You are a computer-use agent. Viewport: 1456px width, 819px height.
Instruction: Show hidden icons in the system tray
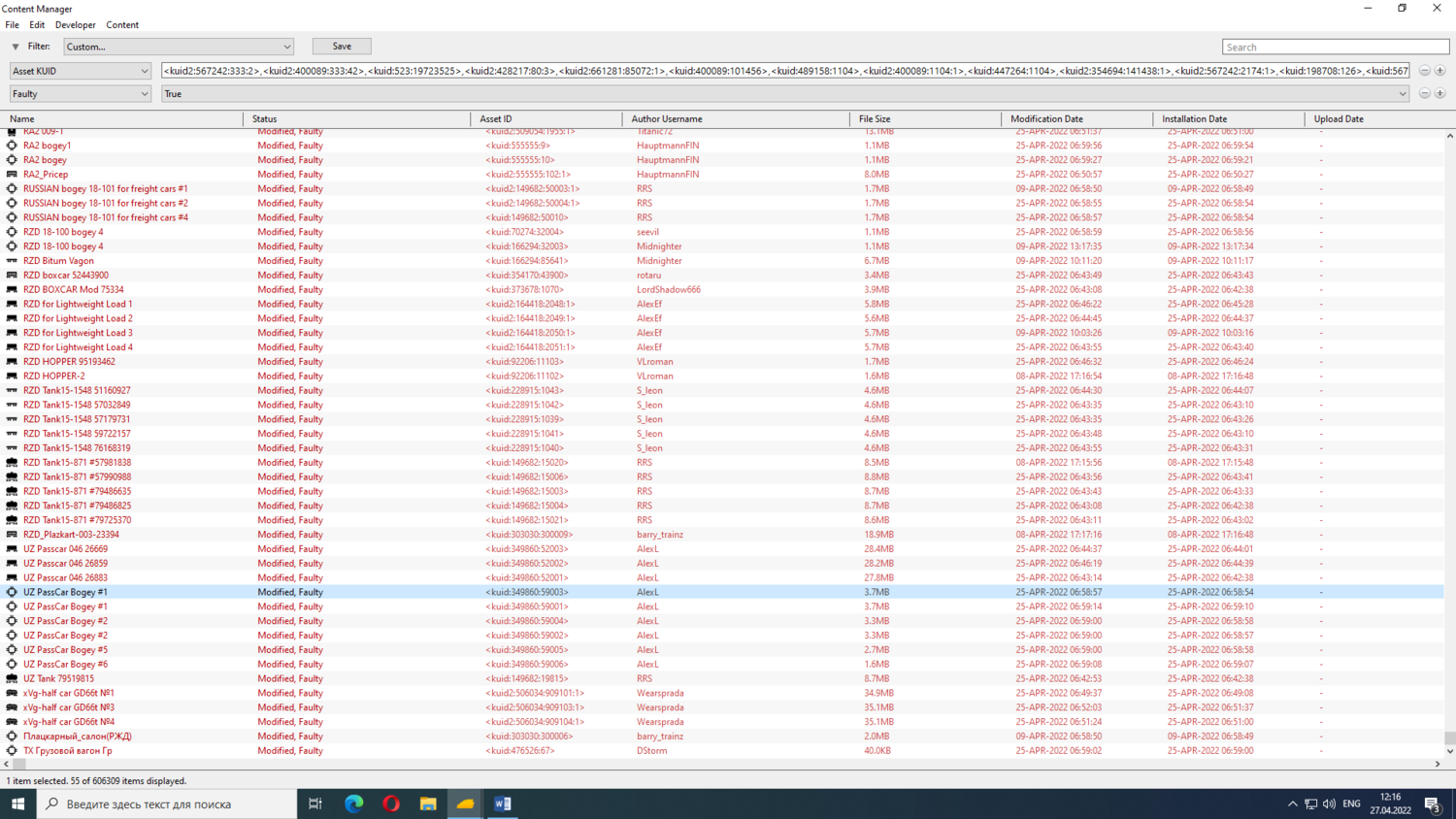click(1292, 803)
